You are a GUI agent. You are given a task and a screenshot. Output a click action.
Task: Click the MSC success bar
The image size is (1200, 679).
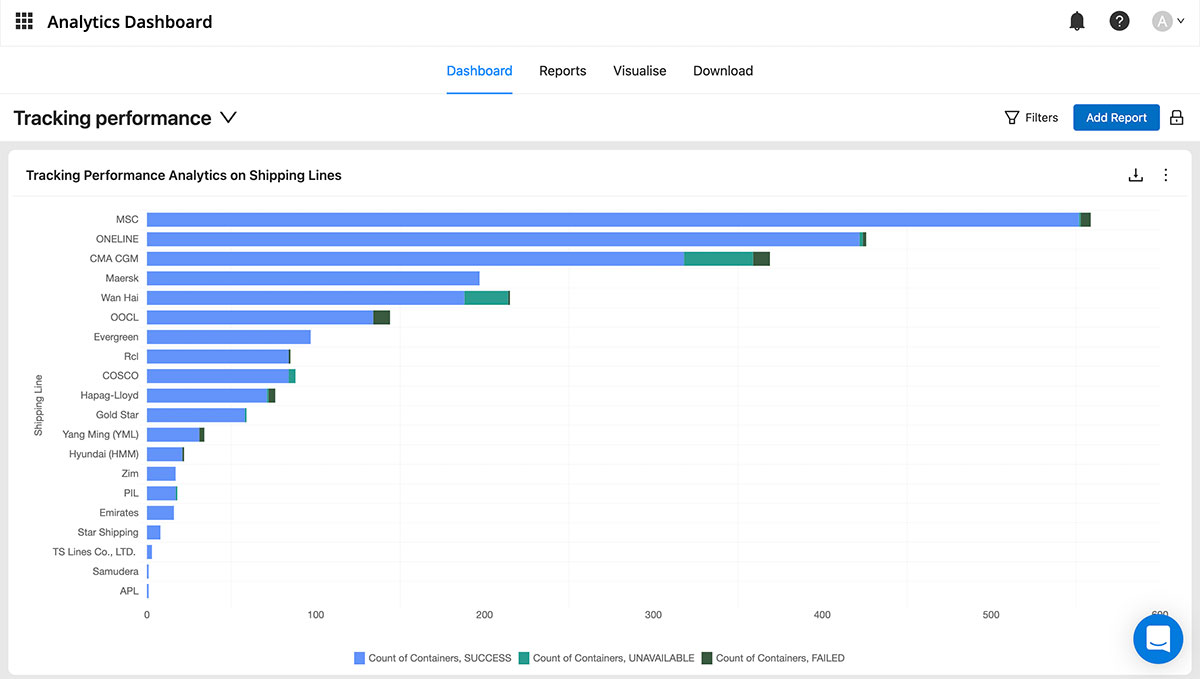[613, 220]
